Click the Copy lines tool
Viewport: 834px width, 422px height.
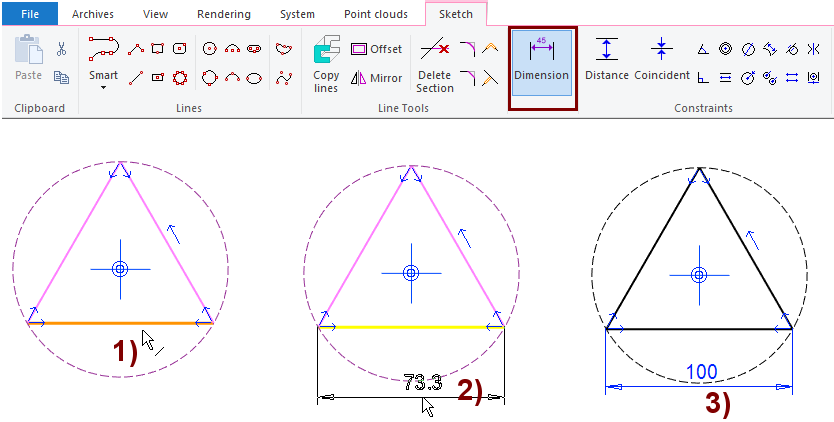pos(327,62)
